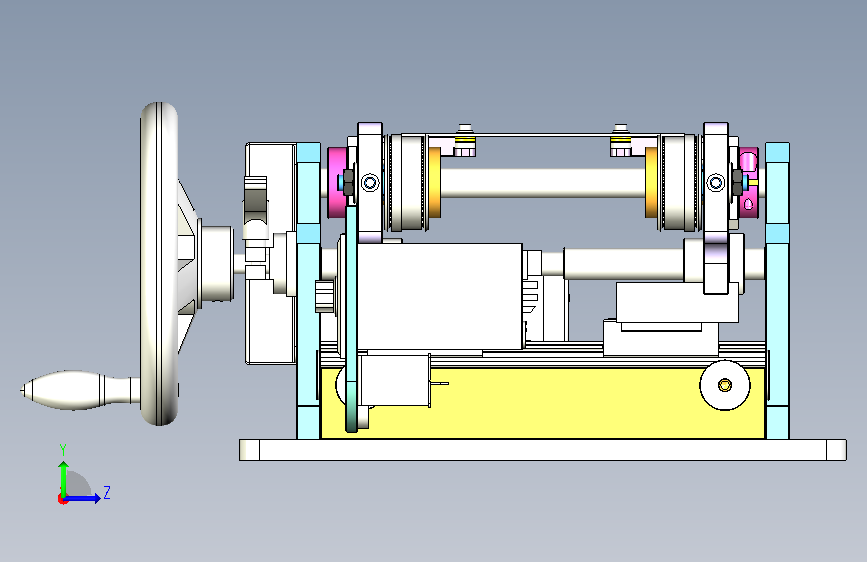Select the upper horizontal shaft
Image resolution: width=867 pixels, height=562 pixels.
coord(542,183)
